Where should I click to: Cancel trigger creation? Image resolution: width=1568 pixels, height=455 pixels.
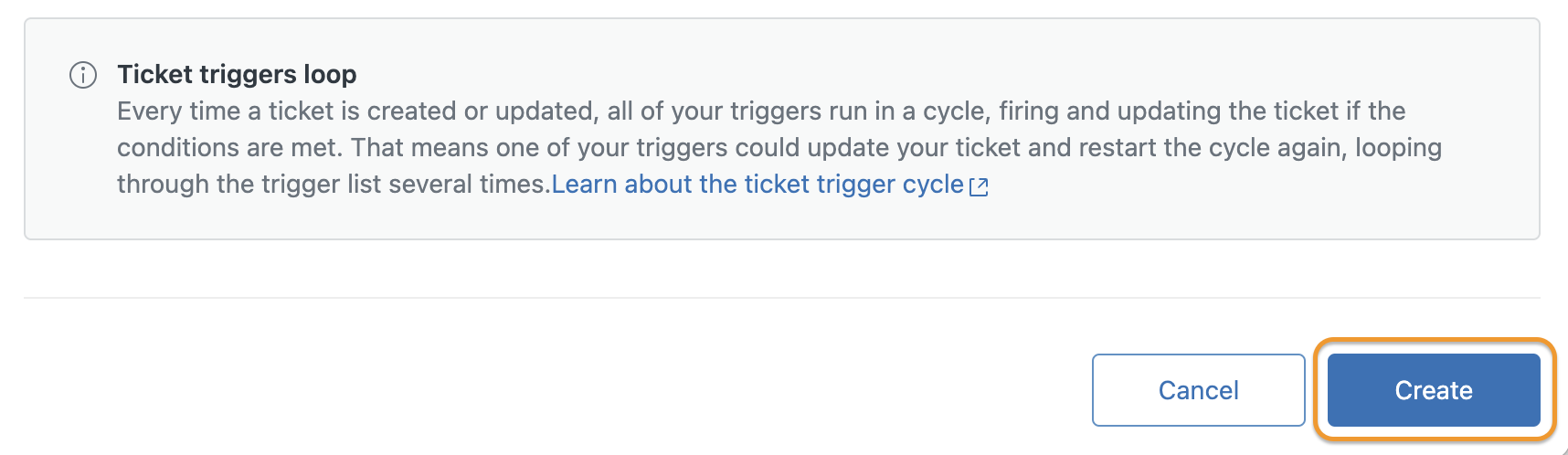[1199, 390]
